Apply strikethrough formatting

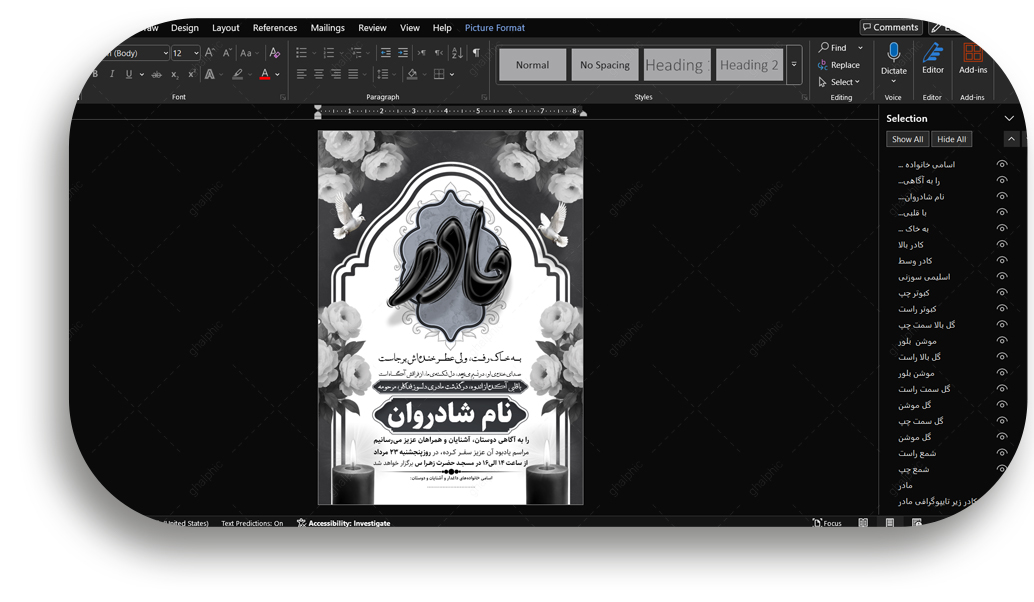point(156,75)
